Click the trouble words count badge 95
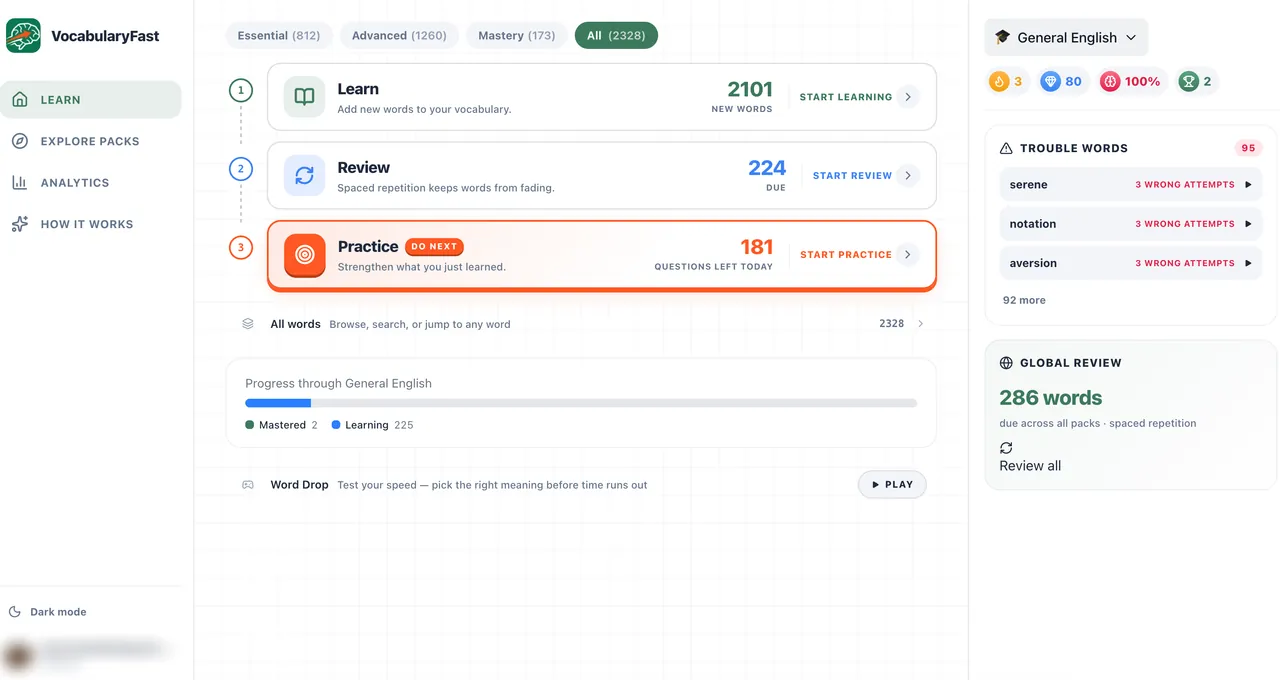The width and height of the screenshot is (1280, 680). [x=1248, y=148]
